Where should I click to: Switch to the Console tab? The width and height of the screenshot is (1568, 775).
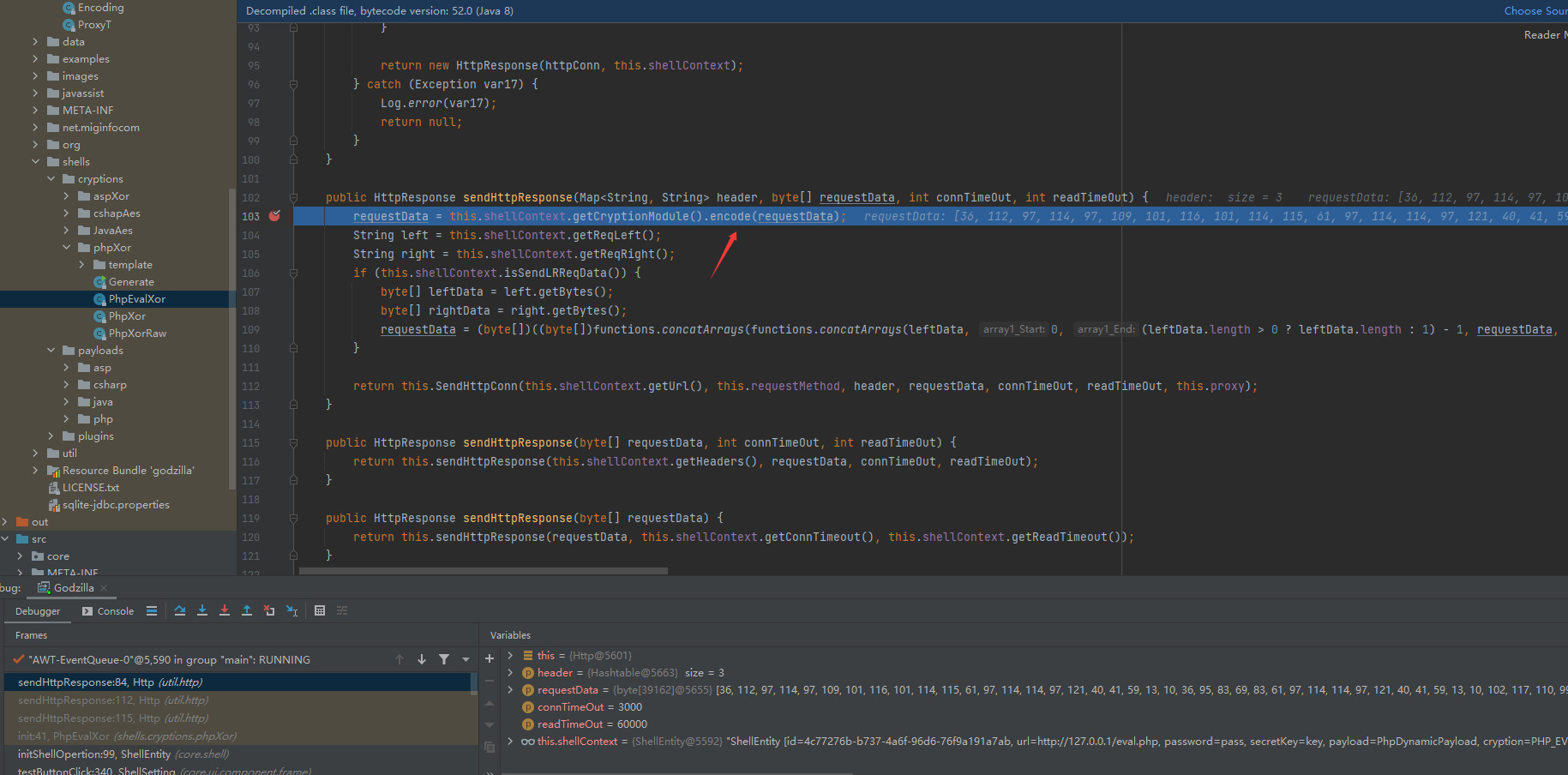point(108,611)
